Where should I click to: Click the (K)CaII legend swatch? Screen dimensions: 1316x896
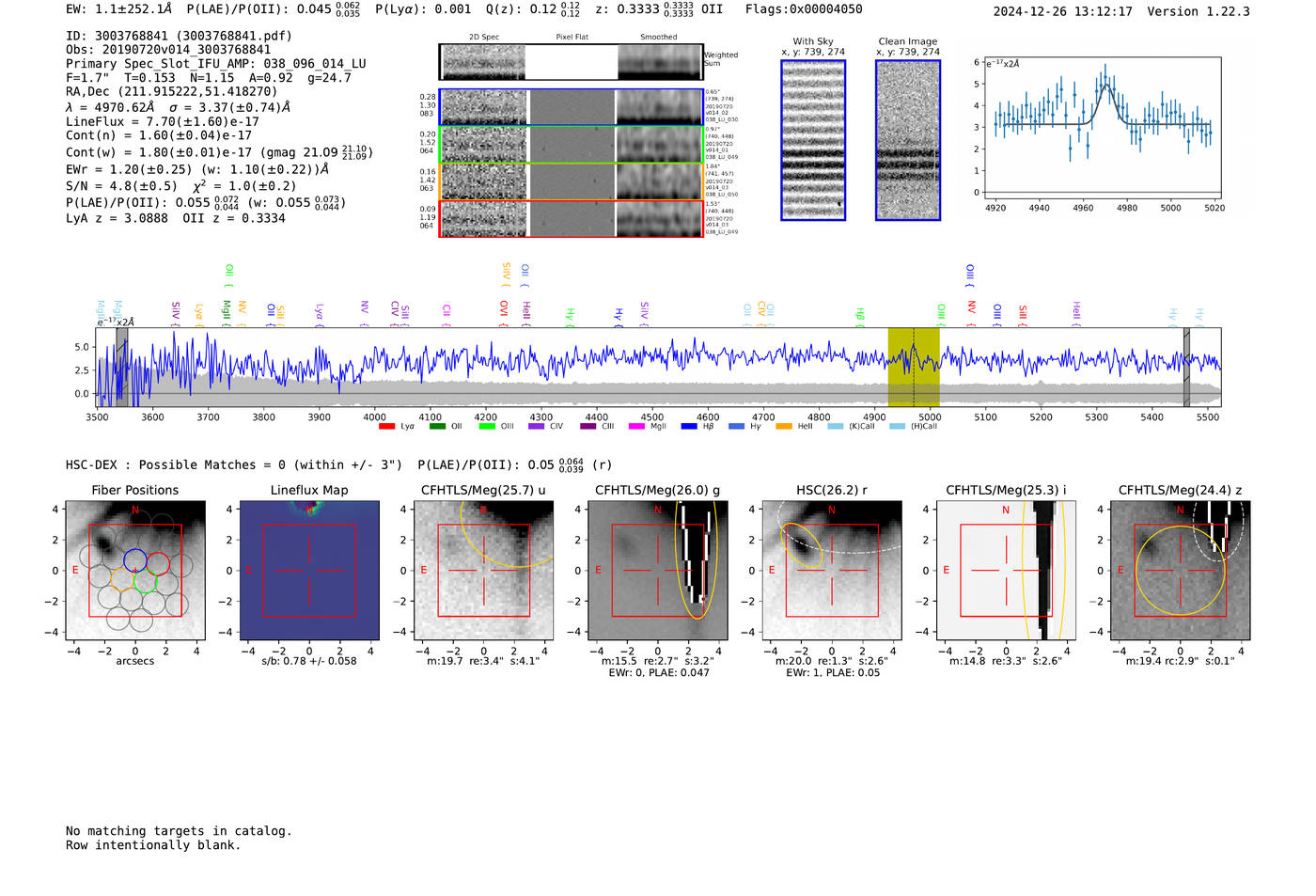[x=835, y=427]
